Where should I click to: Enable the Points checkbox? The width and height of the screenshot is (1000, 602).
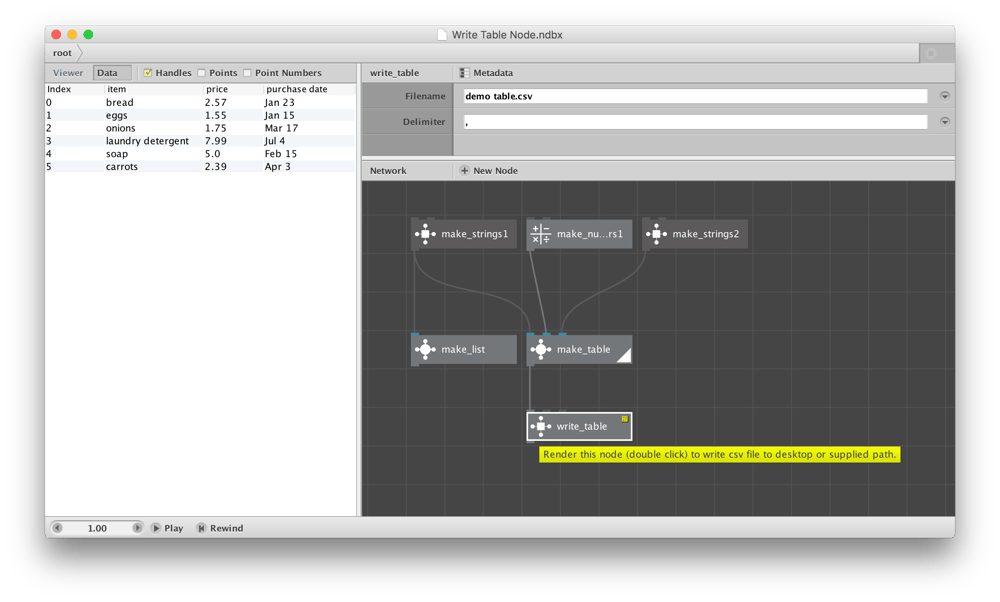pyautogui.click(x=202, y=73)
